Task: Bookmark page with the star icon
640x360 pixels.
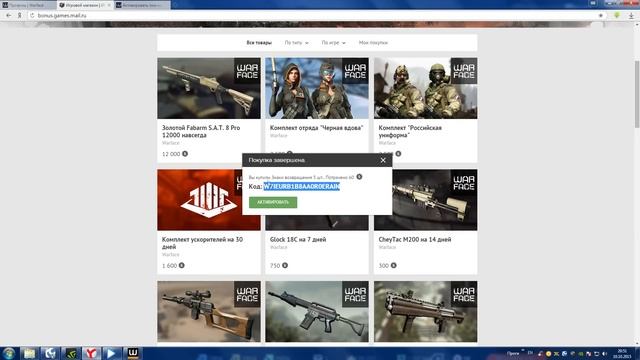Action: click(x=601, y=16)
